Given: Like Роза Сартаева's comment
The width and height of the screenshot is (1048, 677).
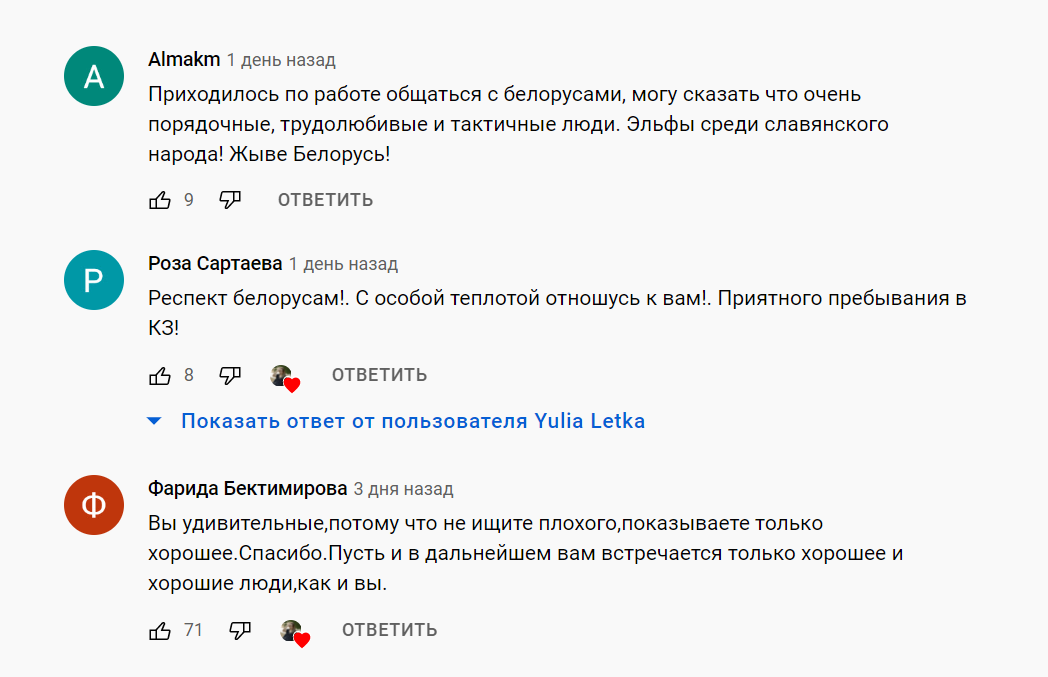Looking at the screenshot, I should click(160, 376).
